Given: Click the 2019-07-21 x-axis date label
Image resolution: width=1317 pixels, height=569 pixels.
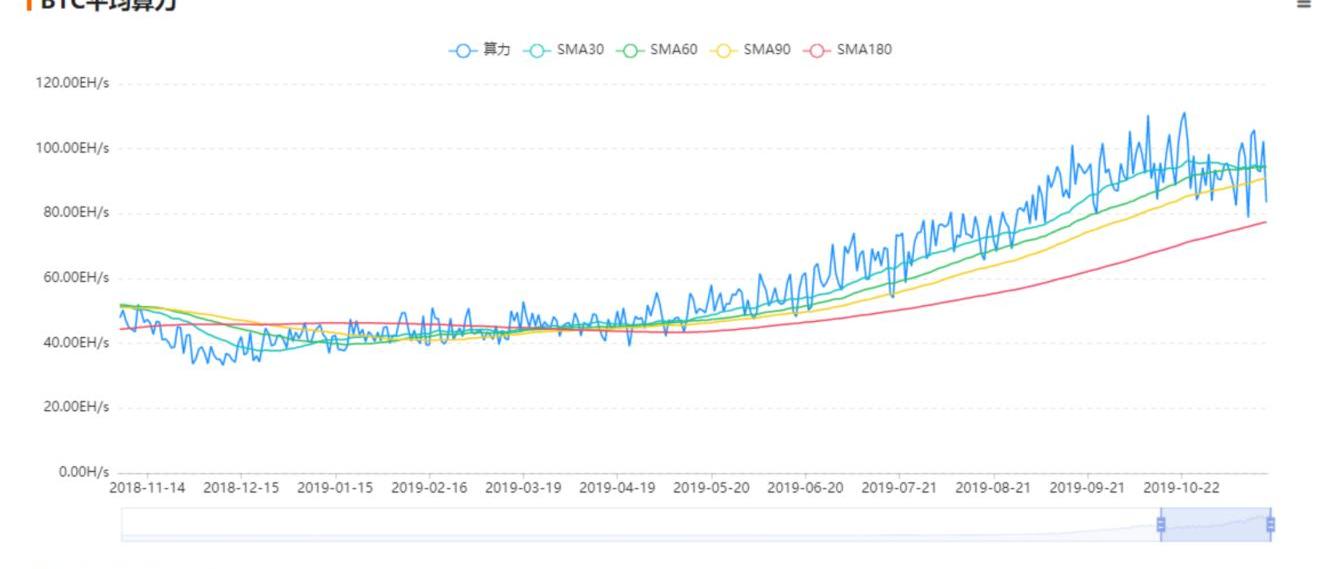Looking at the screenshot, I should click(899, 488).
